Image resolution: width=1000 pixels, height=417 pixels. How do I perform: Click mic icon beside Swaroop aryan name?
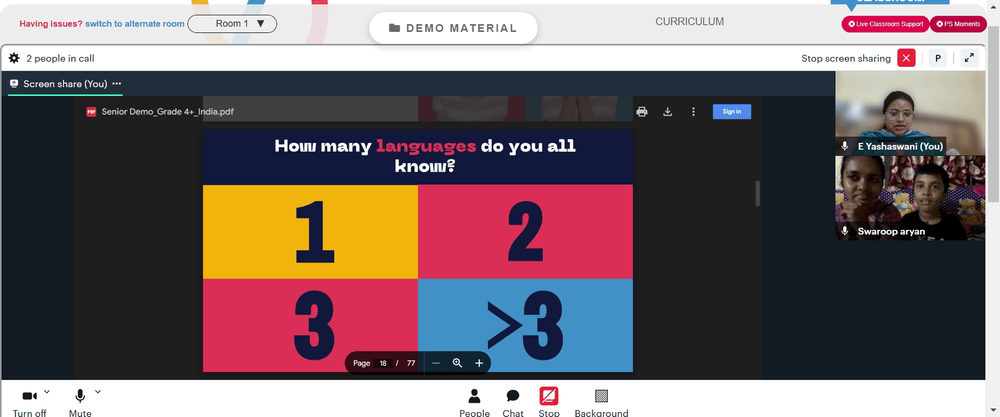845,231
